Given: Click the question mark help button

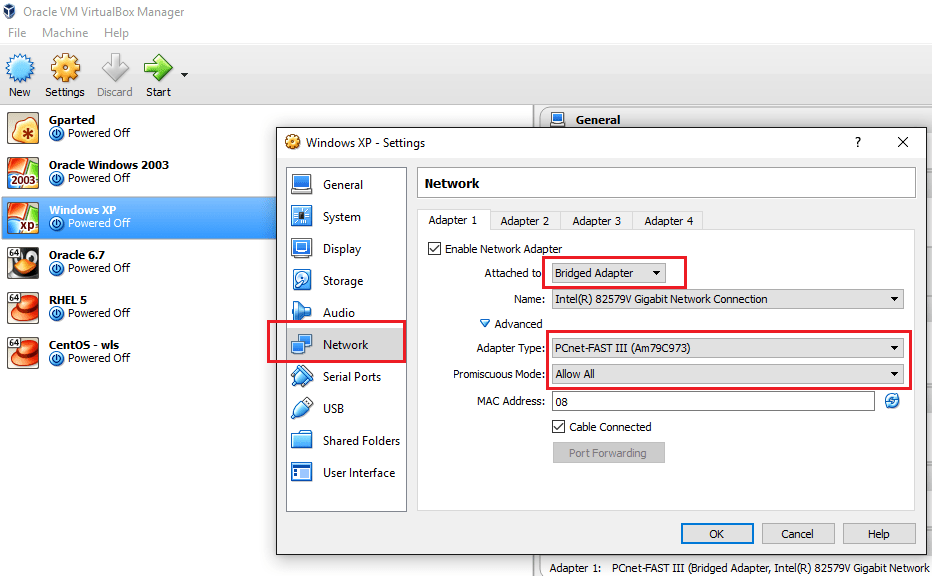Looking at the screenshot, I should (858, 142).
